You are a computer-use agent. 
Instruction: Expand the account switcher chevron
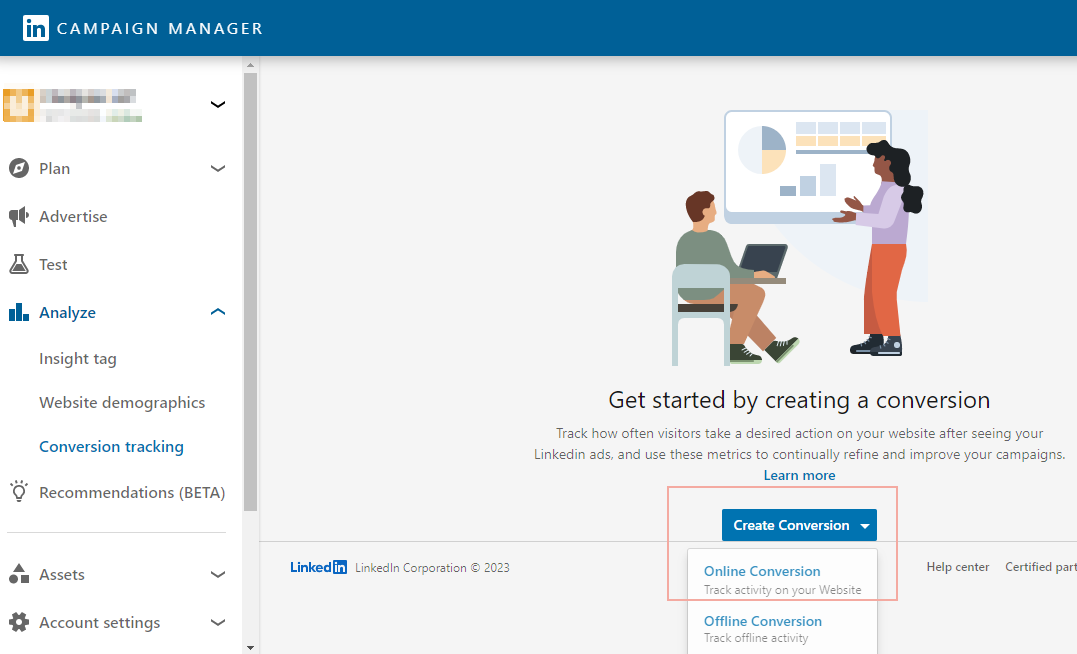click(x=218, y=104)
